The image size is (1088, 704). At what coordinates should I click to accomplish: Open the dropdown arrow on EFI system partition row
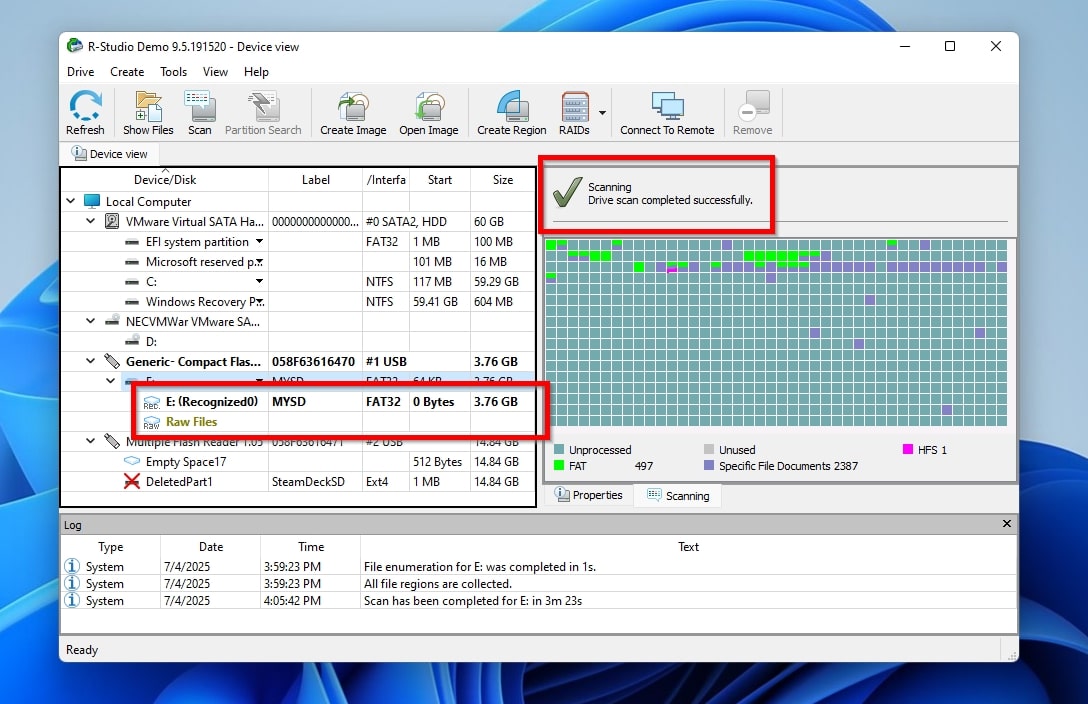pyautogui.click(x=259, y=241)
